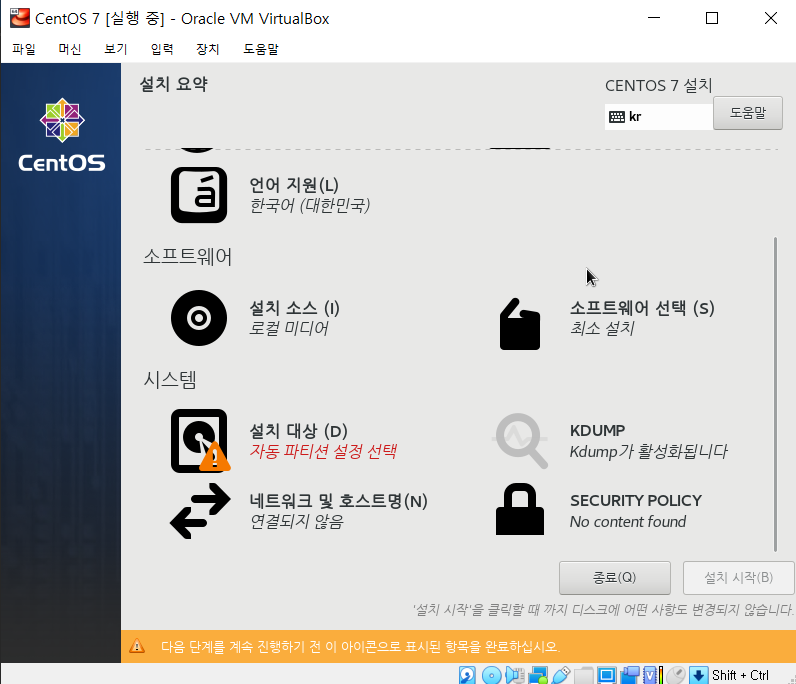Click red text 자동 파티션 설정 선택
This screenshot has width=796, height=684.
point(323,451)
